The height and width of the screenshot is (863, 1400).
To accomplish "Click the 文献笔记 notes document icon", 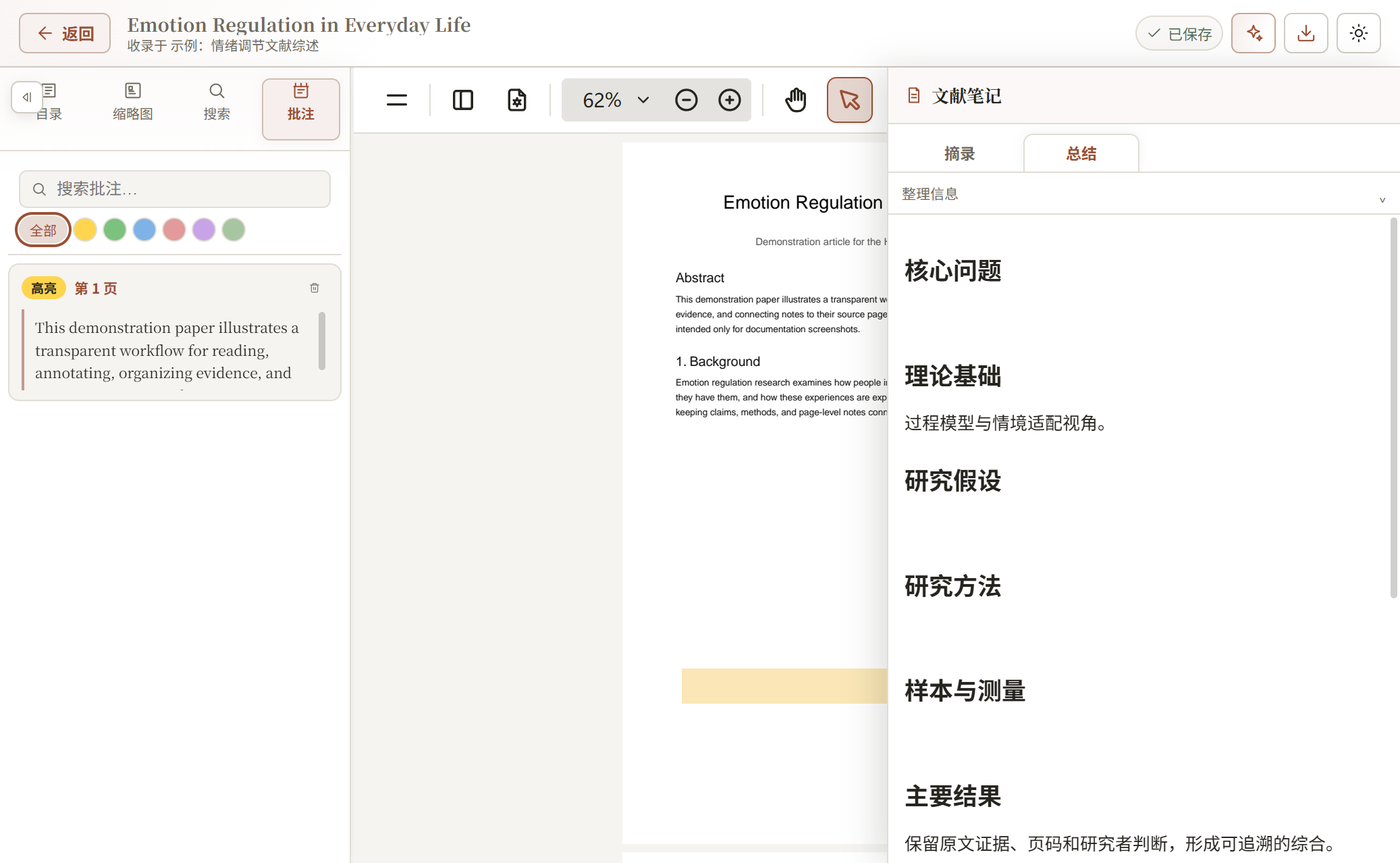I will [914, 96].
